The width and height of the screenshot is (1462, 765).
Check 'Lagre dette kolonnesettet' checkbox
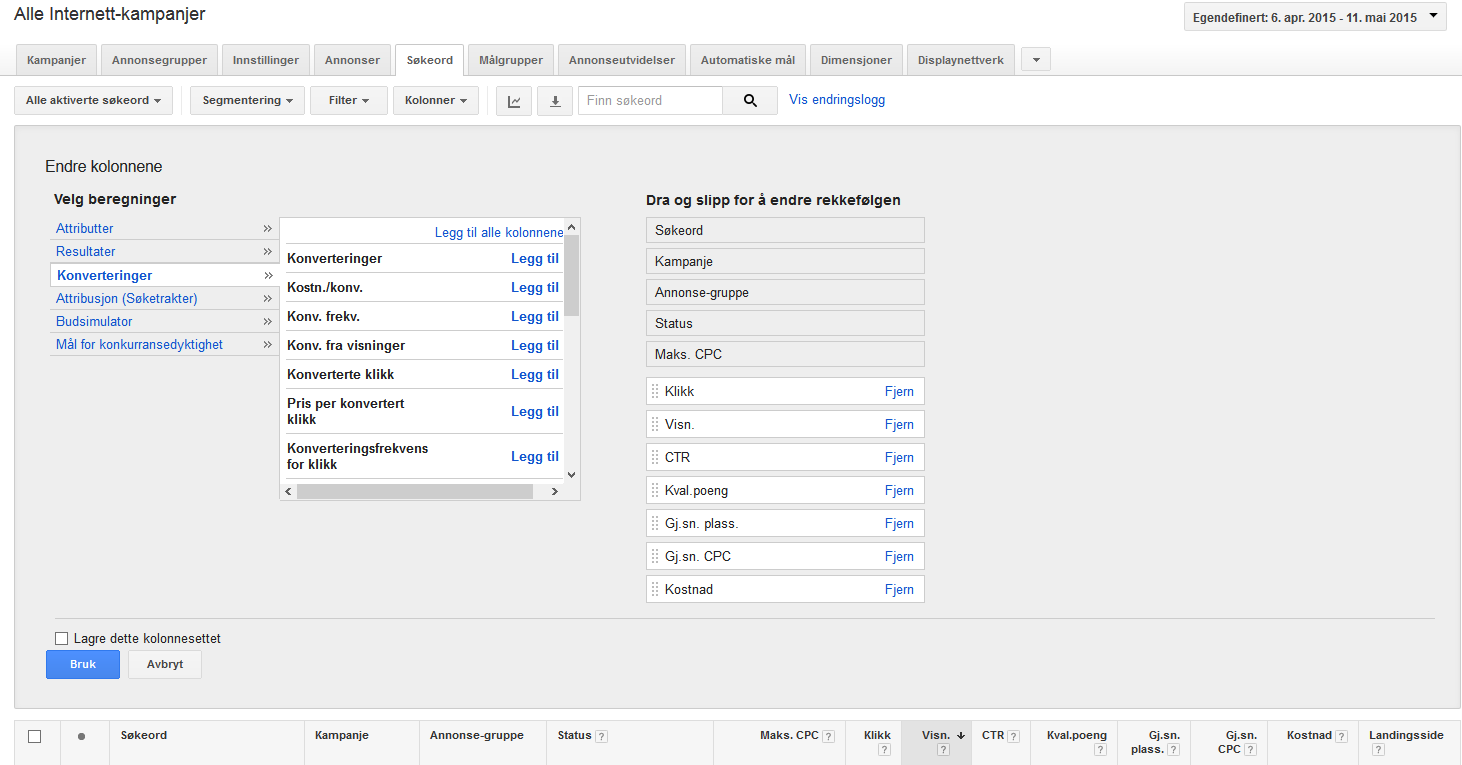pos(61,638)
